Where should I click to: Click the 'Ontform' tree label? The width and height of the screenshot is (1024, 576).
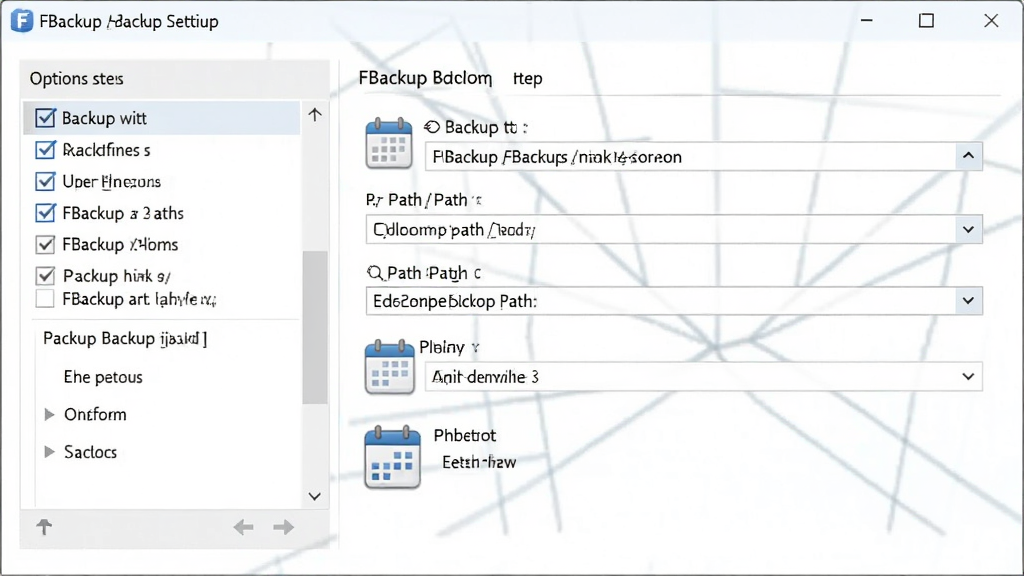coord(95,414)
